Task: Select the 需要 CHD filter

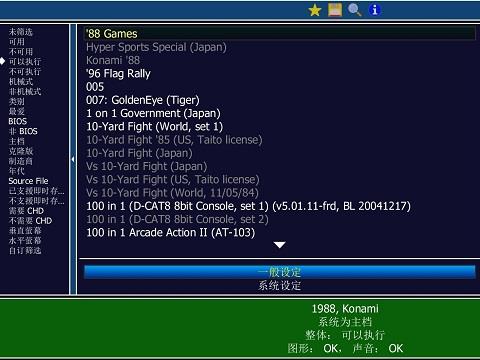Action: coord(26,211)
